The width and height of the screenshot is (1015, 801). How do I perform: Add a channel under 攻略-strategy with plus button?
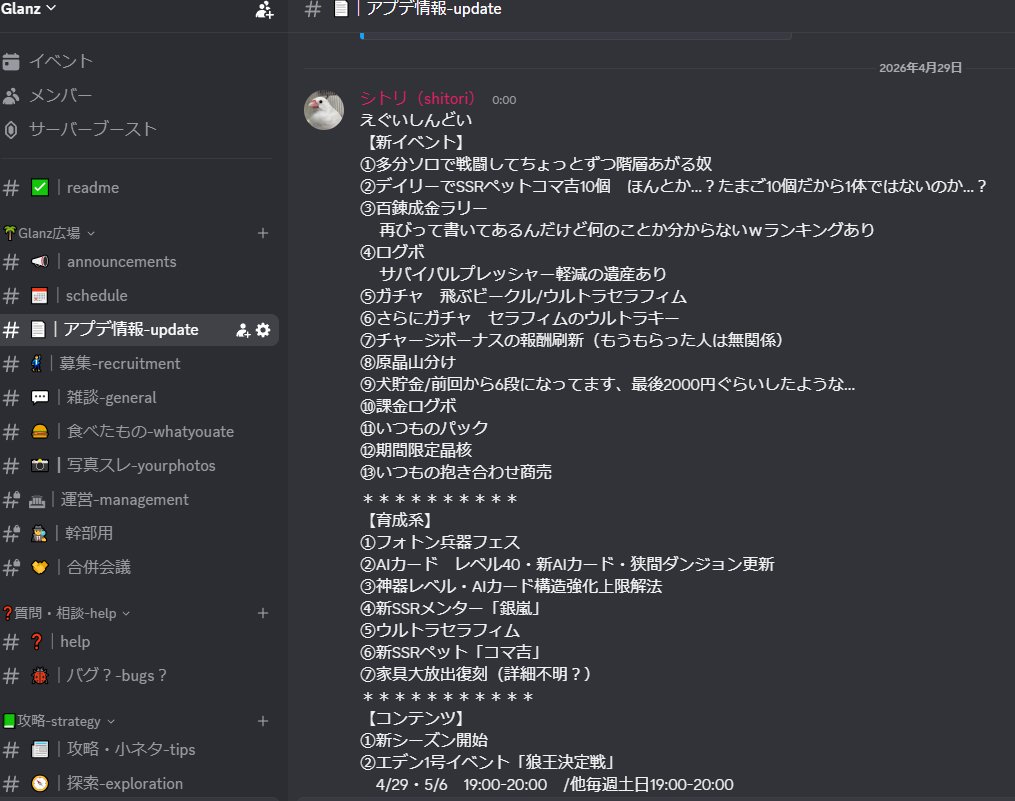262,720
